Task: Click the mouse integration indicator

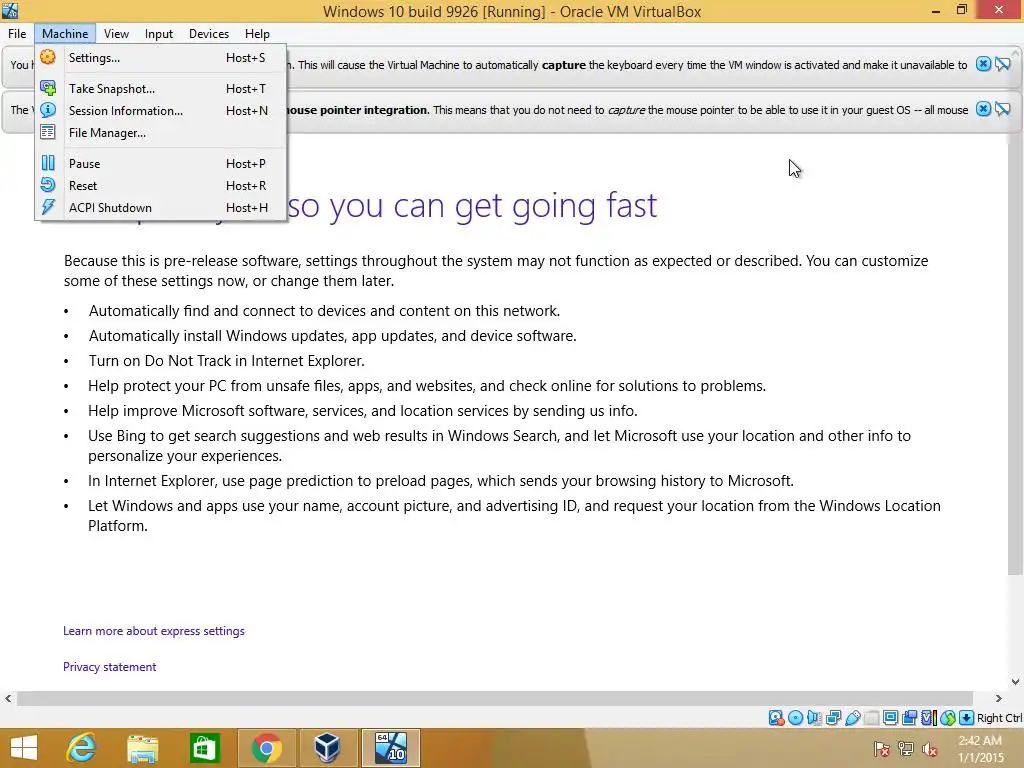Action: pos(948,718)
